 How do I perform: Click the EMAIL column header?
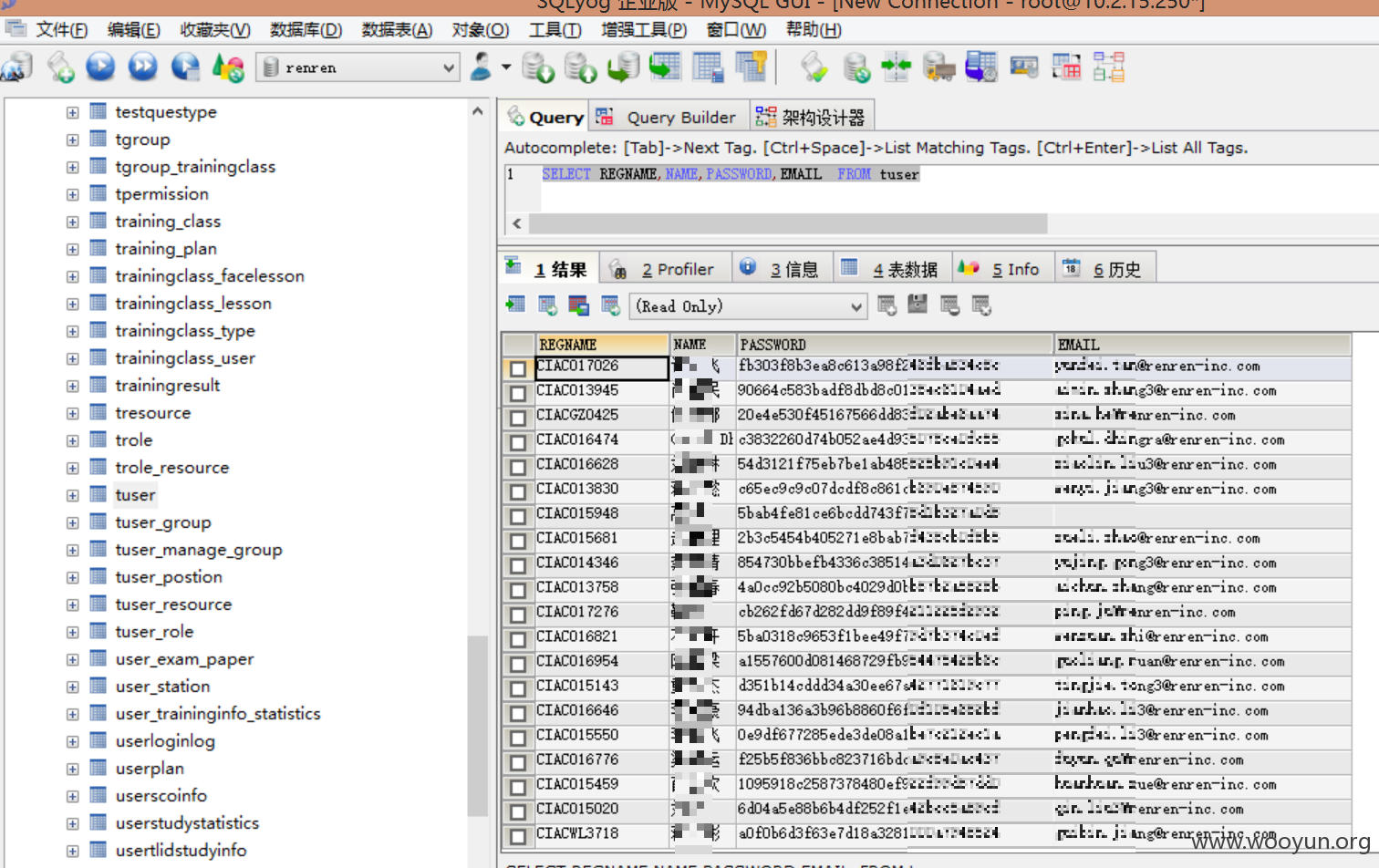tap(1202, 345)
